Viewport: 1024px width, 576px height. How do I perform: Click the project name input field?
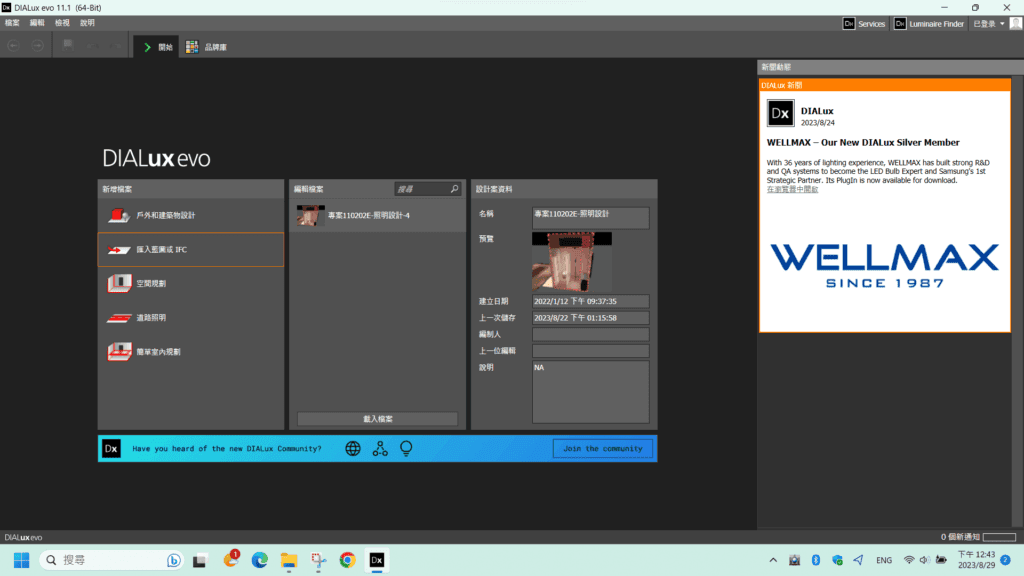(590, 217)
